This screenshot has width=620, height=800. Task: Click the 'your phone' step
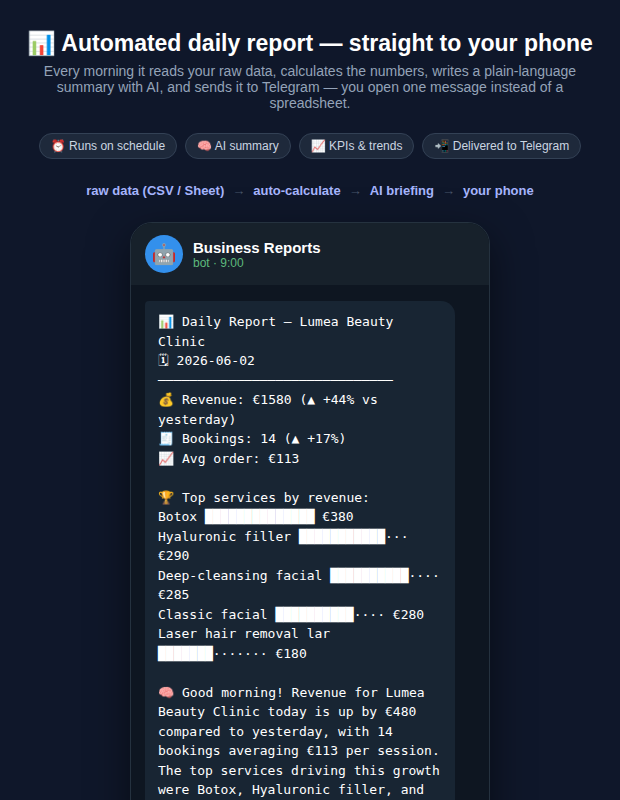[498, 191]
